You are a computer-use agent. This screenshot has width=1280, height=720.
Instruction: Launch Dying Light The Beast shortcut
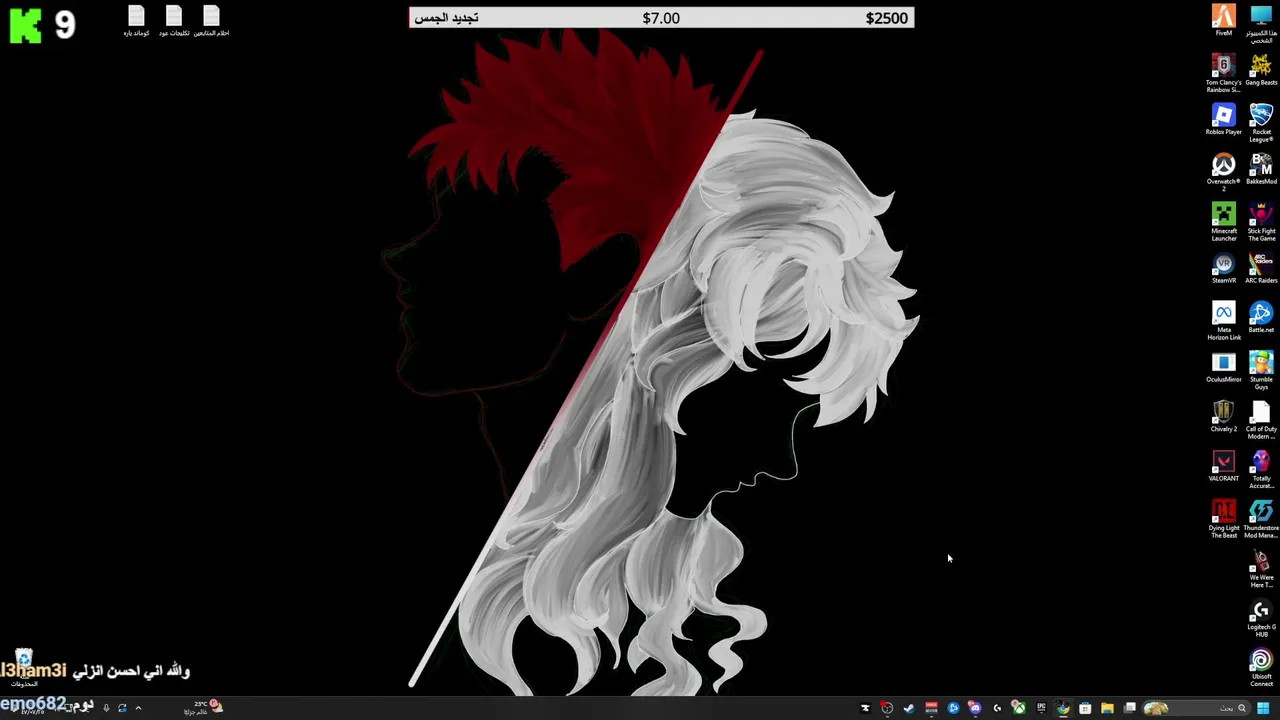1223,519
